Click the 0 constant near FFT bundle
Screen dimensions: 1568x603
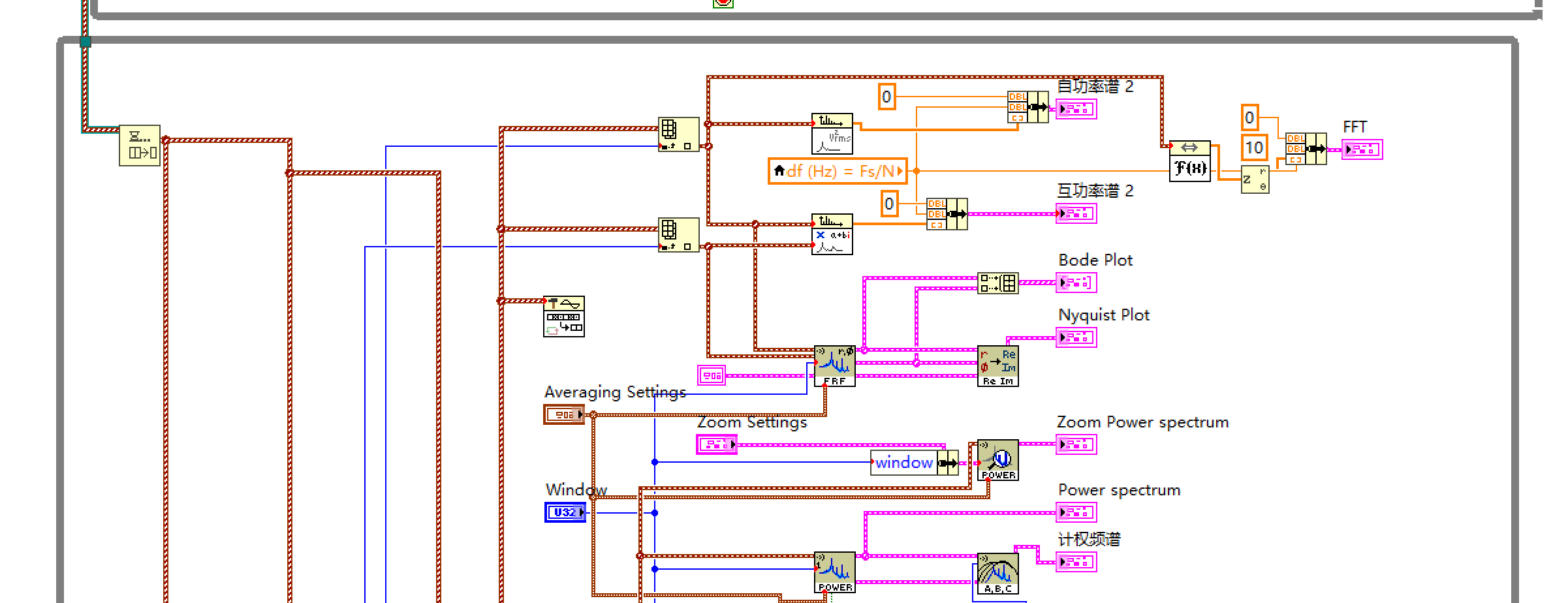point(1249,117)
